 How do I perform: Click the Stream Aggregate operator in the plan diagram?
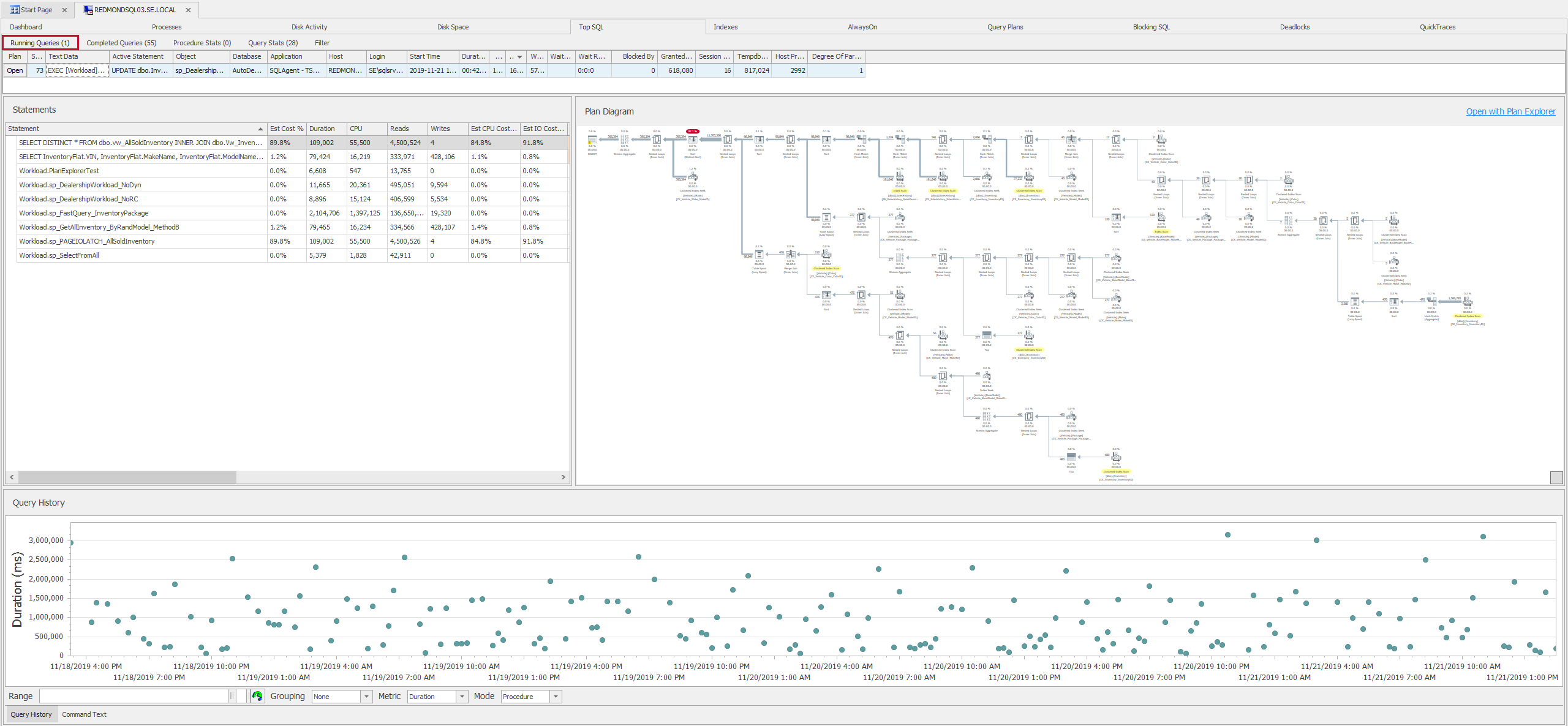[625, 140]
